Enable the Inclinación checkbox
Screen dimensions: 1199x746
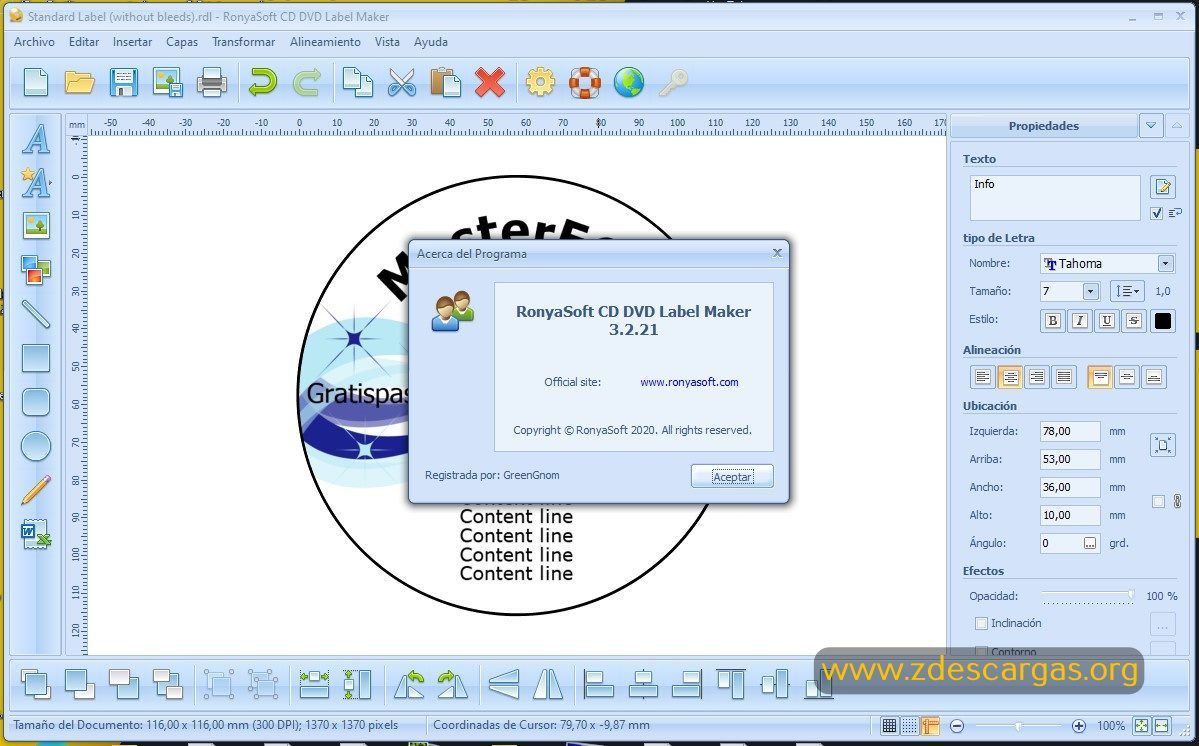point(982,624)
